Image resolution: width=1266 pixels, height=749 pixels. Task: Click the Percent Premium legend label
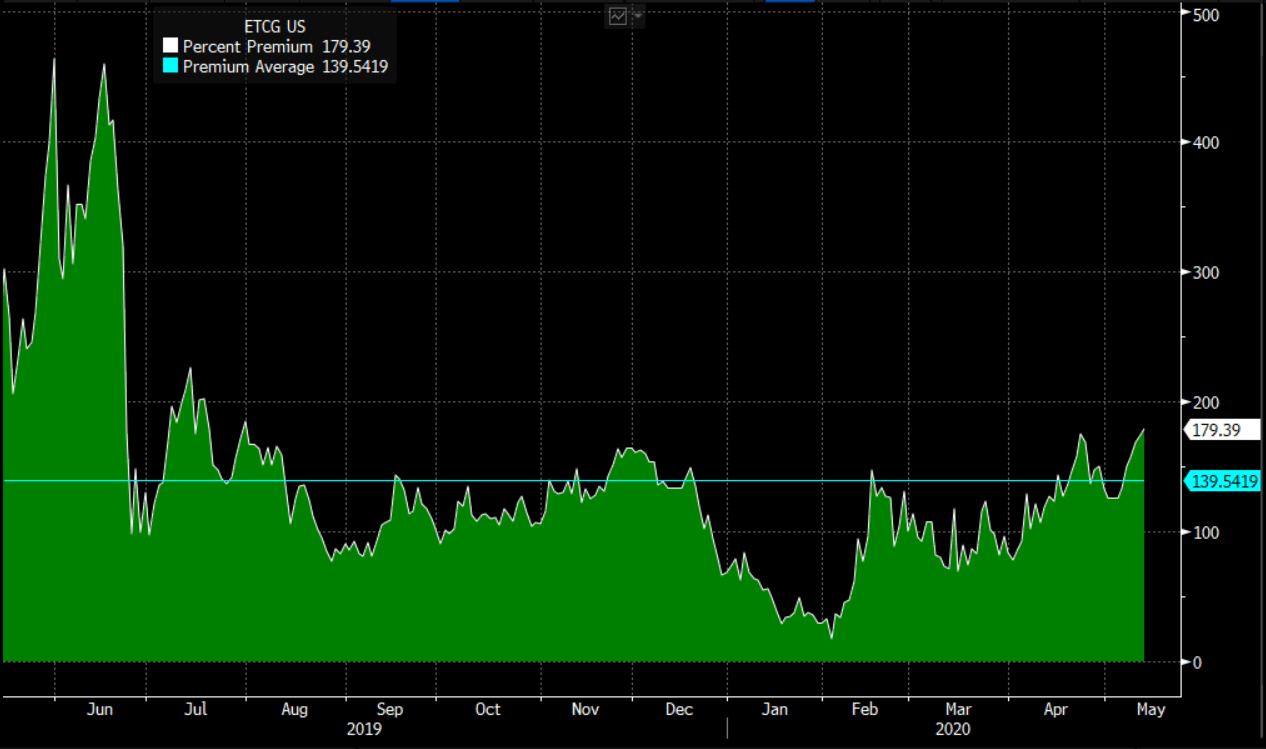[x=247, y=47]
